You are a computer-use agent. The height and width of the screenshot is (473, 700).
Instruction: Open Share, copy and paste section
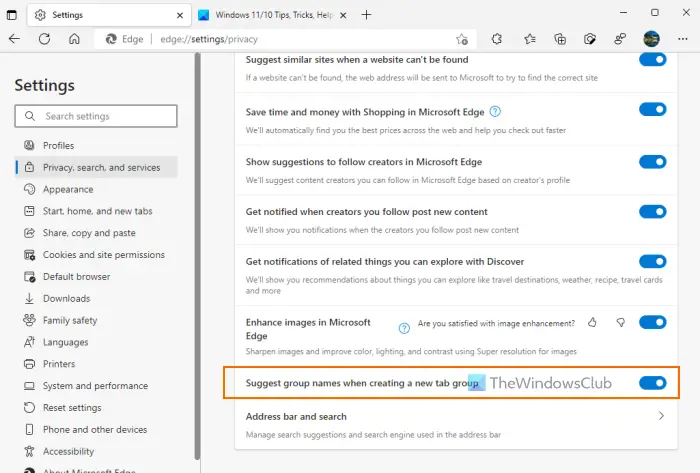coord(97,233)
